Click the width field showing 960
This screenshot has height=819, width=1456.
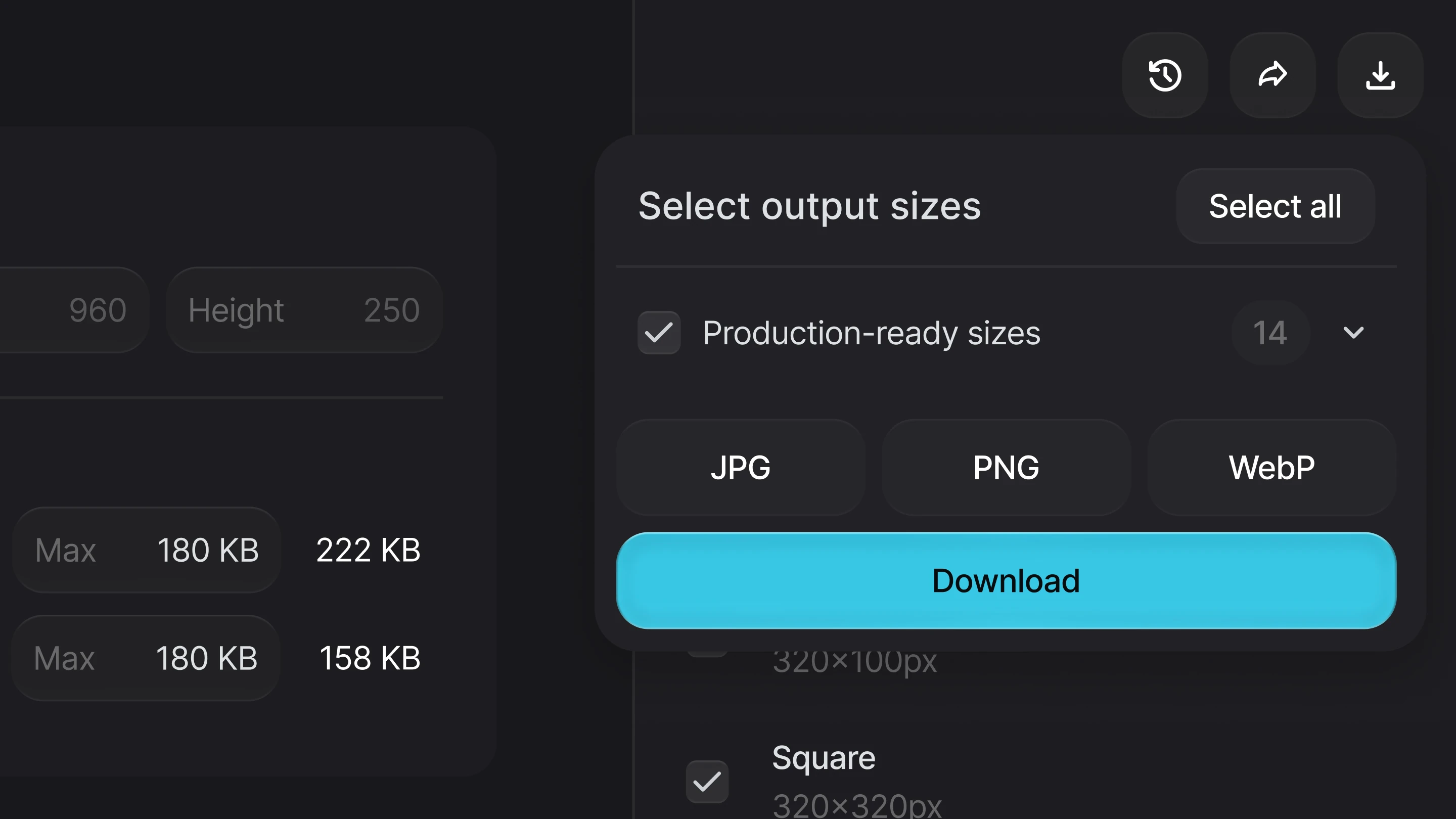[x=73, y=310]
